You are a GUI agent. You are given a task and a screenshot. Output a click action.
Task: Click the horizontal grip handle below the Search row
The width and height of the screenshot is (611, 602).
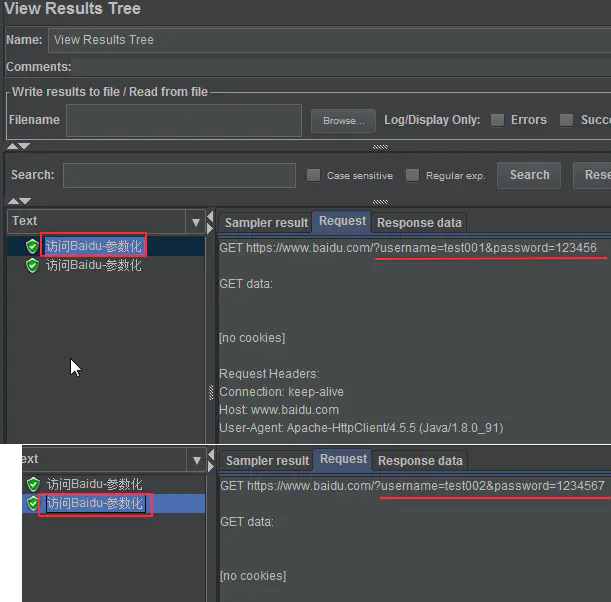[x=380, y=202]
